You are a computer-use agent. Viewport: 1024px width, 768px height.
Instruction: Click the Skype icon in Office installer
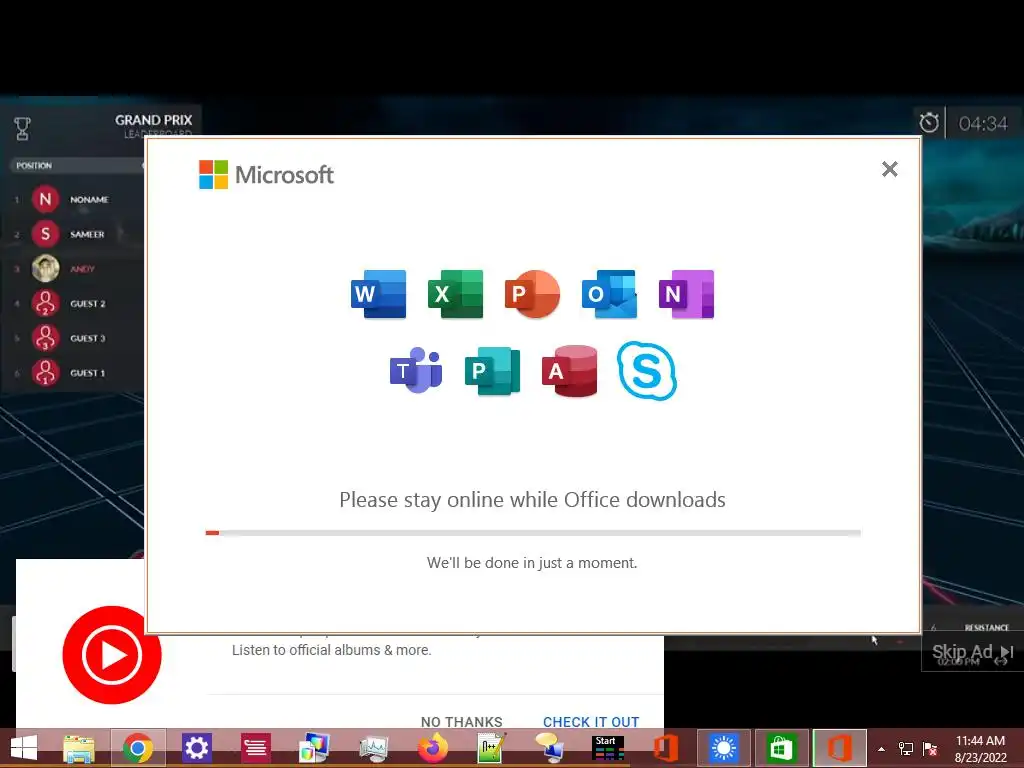647,370
